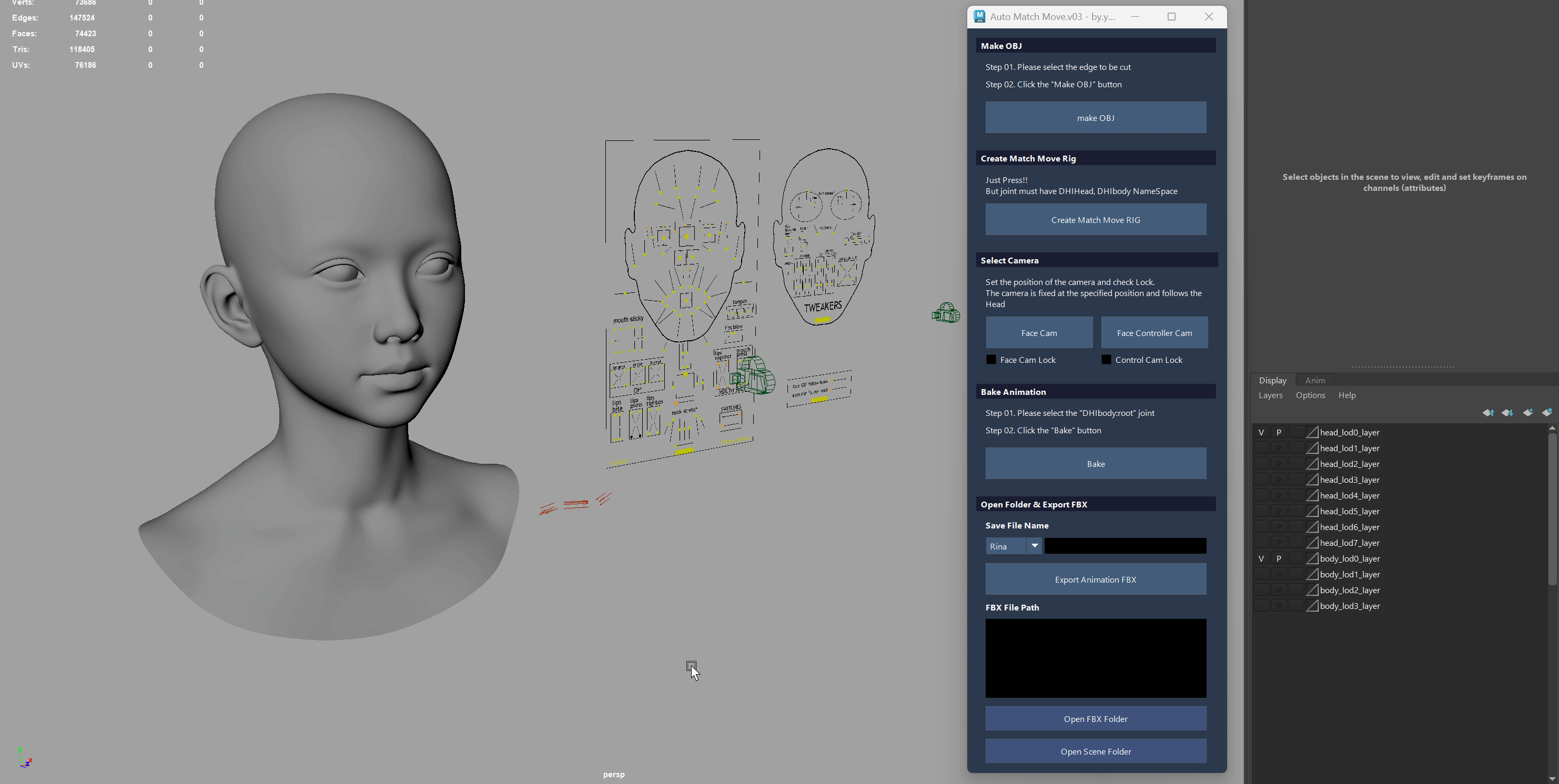The image size is (1559, 784).
Task: Enable the Control Cam Lock checkbox
Action: point(1106,360)
